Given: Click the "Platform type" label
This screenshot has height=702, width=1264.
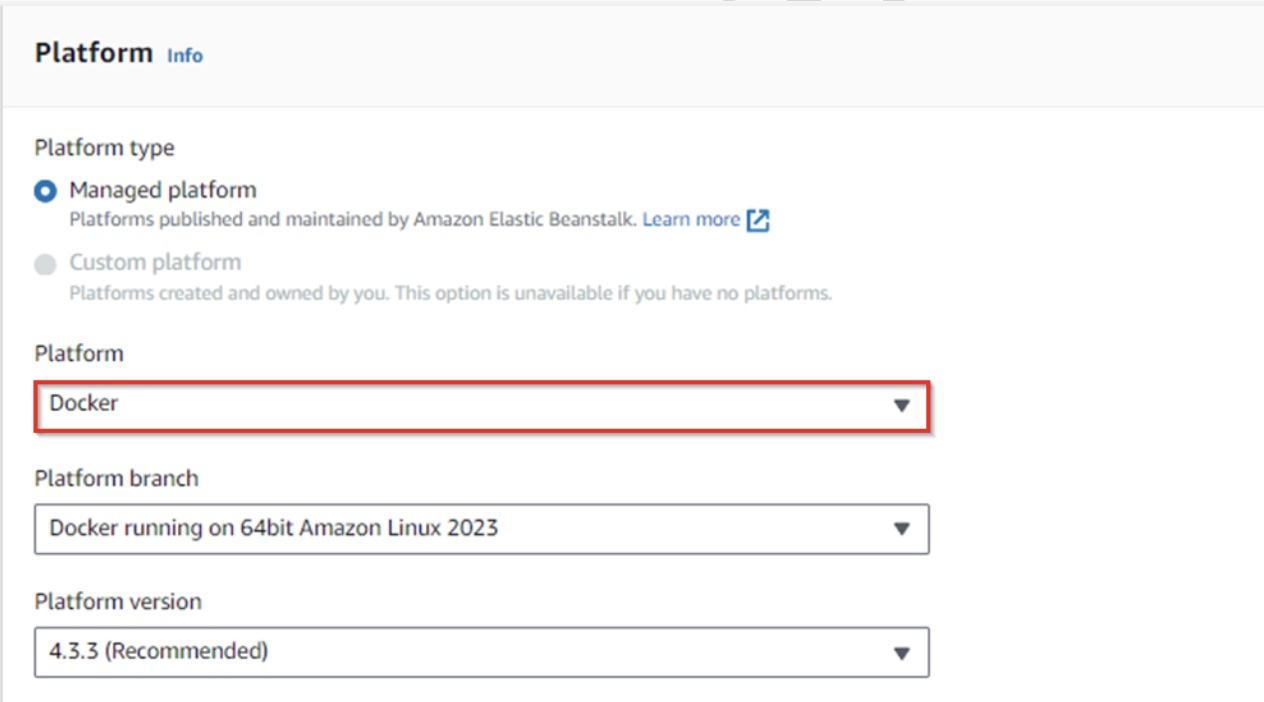Looking at the screenshot, I should (104, 148).
